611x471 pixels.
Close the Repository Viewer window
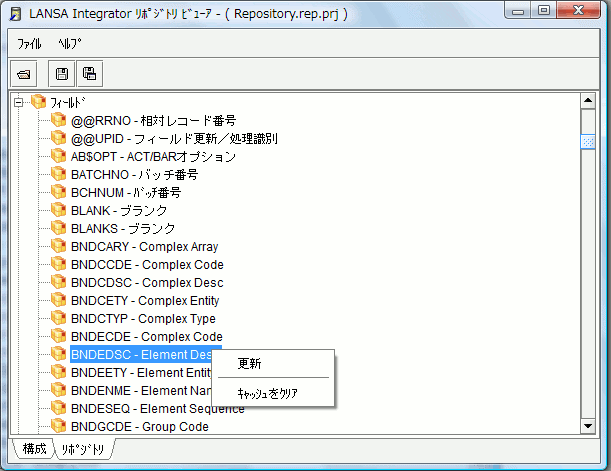[579, 11]
